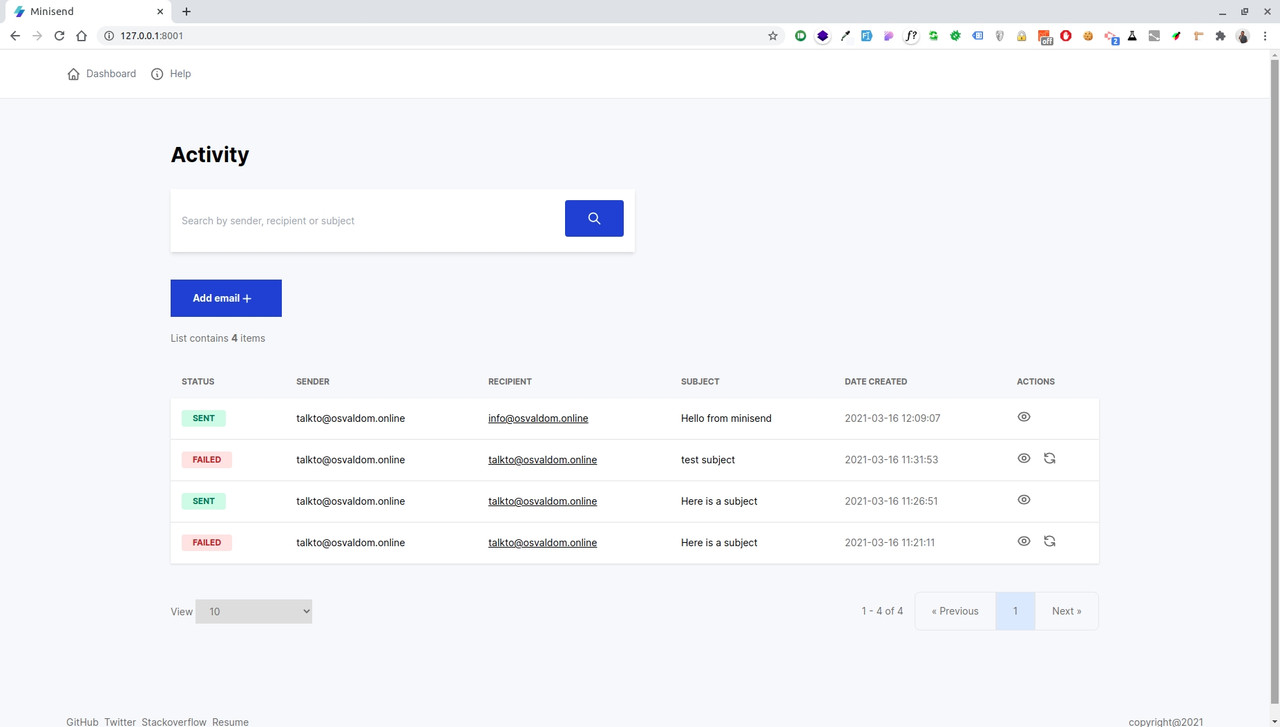The height and width of the screenshot is (727, 1280).
Task: Click the date 2021-03-16 12:09:07
Action: [x=892, y=419]
